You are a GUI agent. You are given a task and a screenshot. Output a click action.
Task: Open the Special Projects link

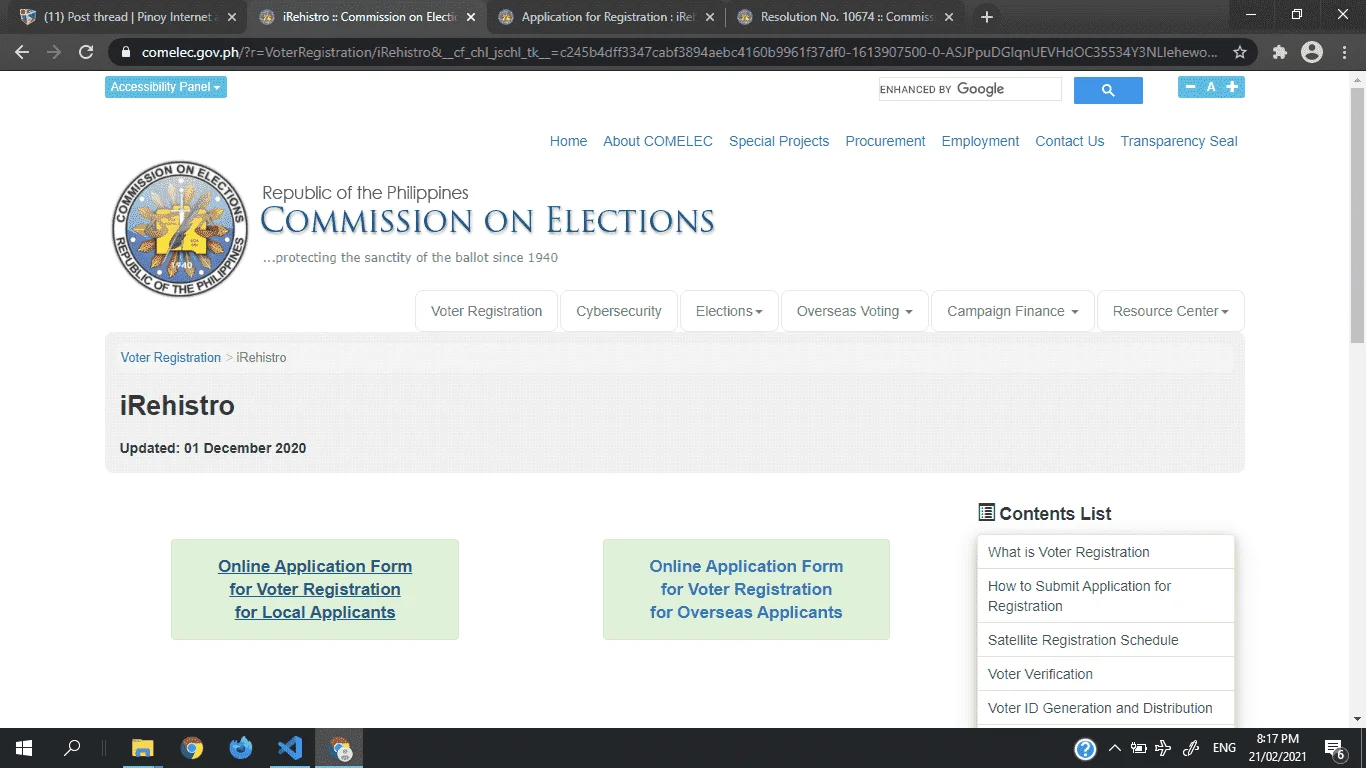tap(779, 141)
